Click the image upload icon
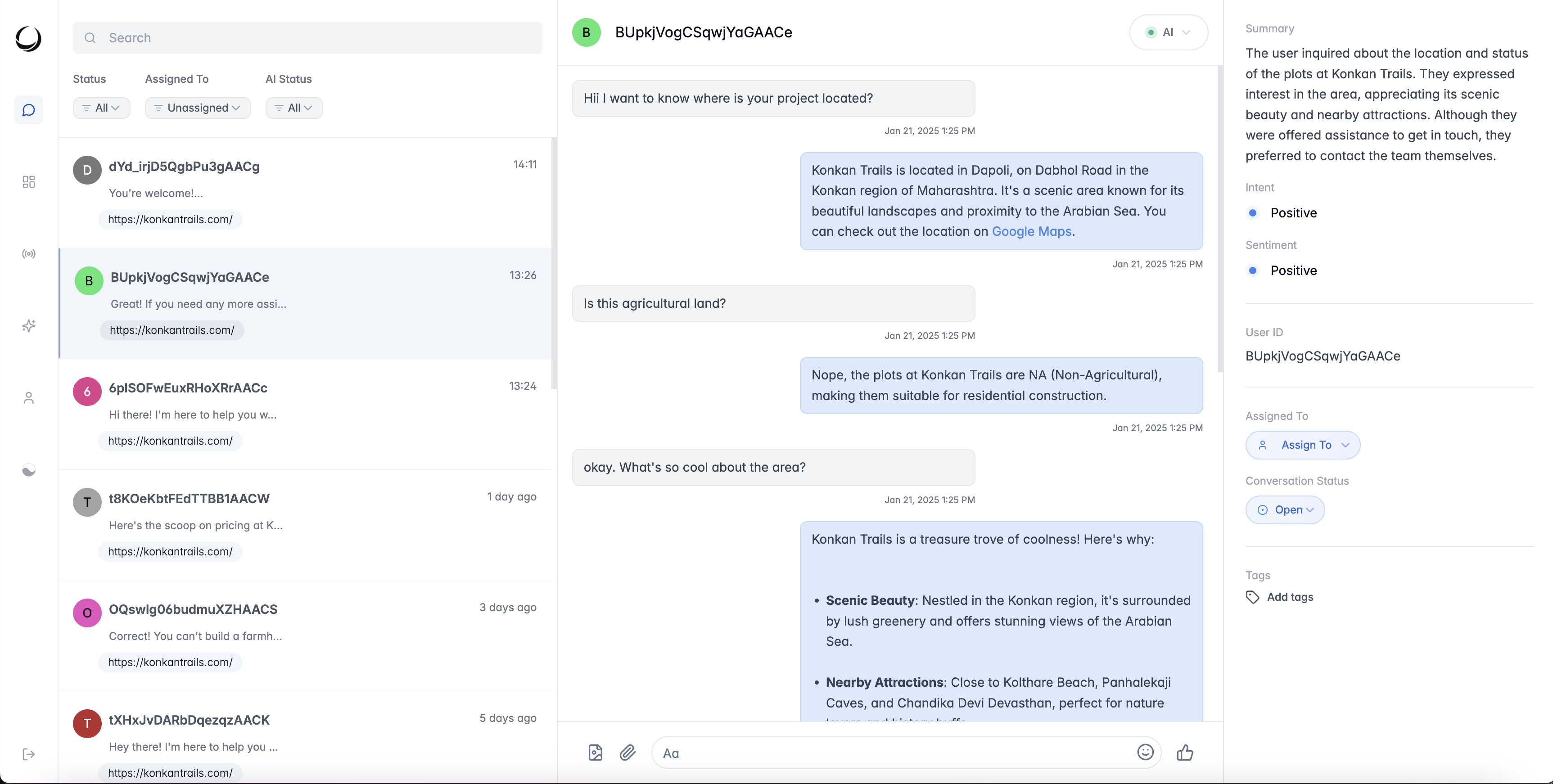The height and width of the screenshot is (784, 1553). (595, 752)
